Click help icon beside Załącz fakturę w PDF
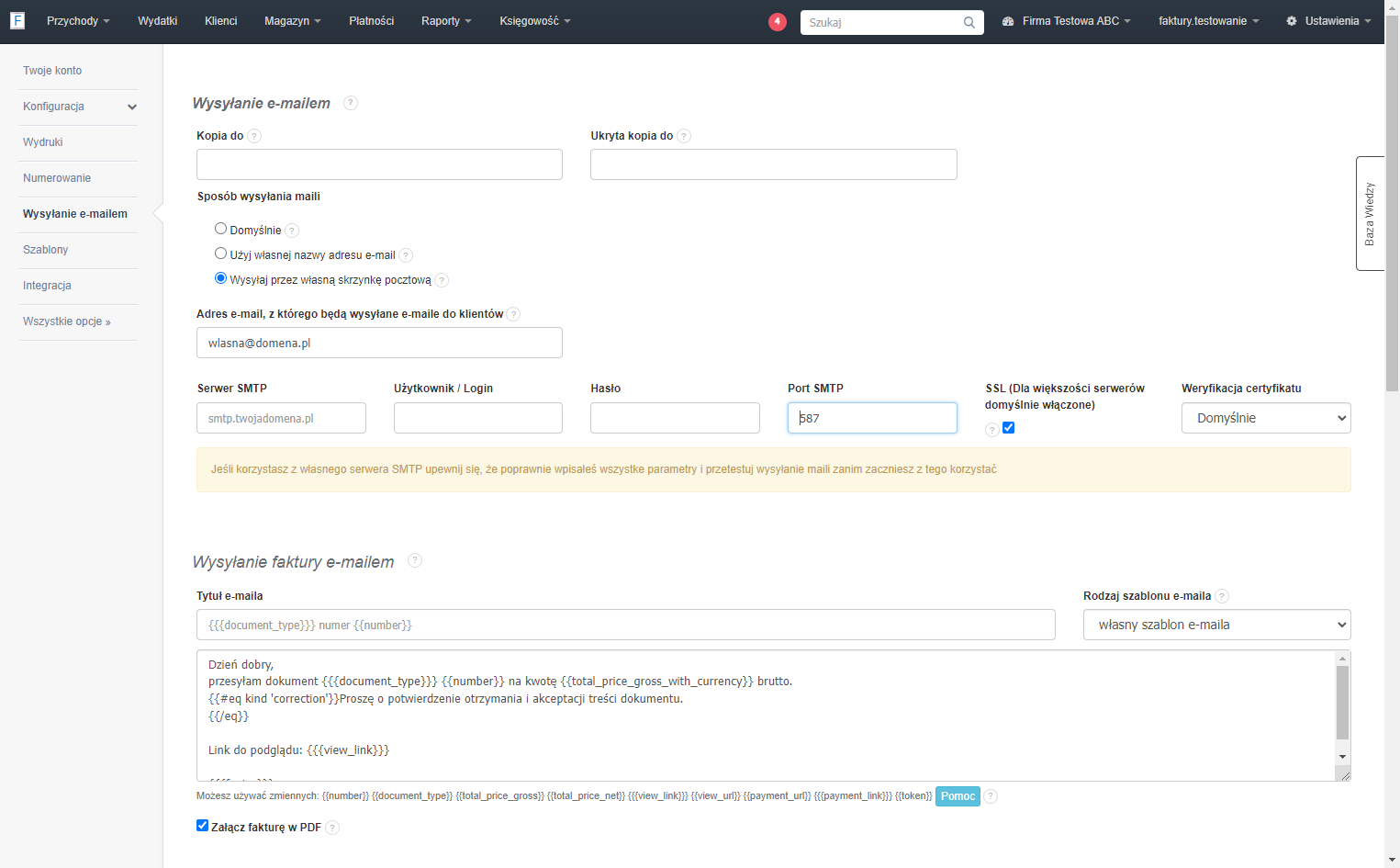The image size is (1400, 868). pyautogui.click(x=332, y=828)
